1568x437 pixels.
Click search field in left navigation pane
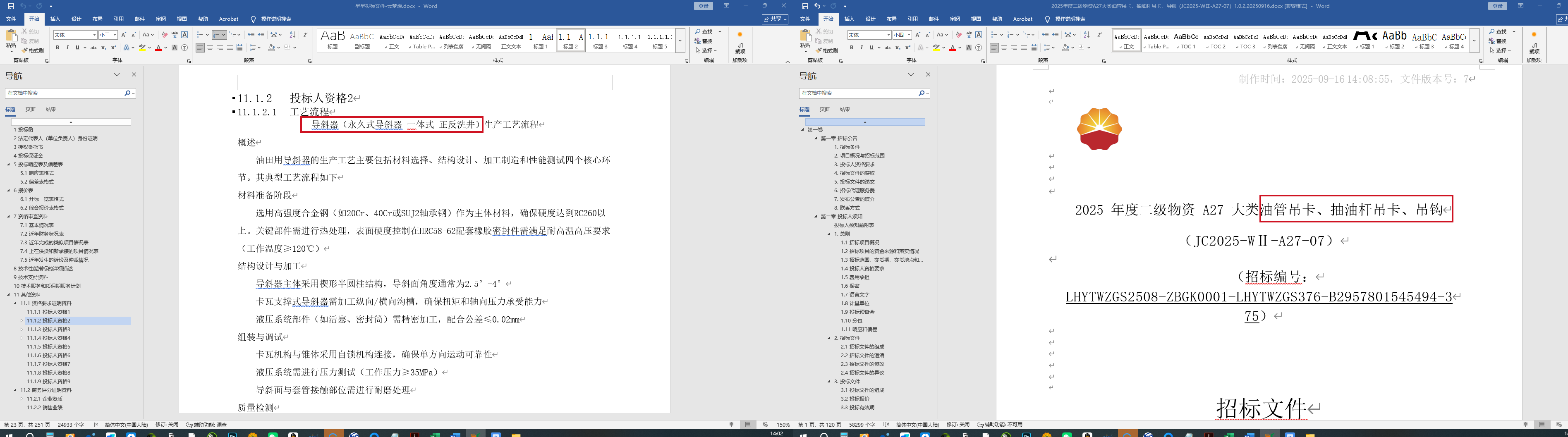tap(64, 93)
